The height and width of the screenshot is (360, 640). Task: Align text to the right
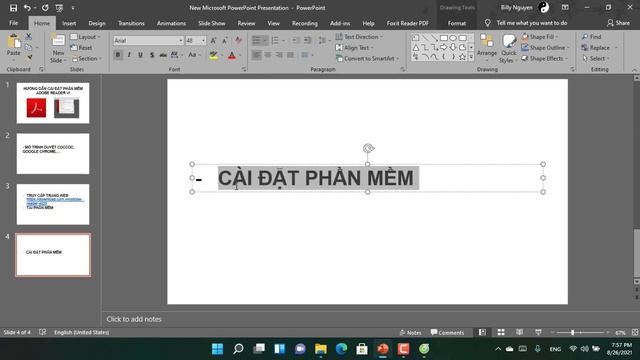pyautogui.click(x=279, y=55)
